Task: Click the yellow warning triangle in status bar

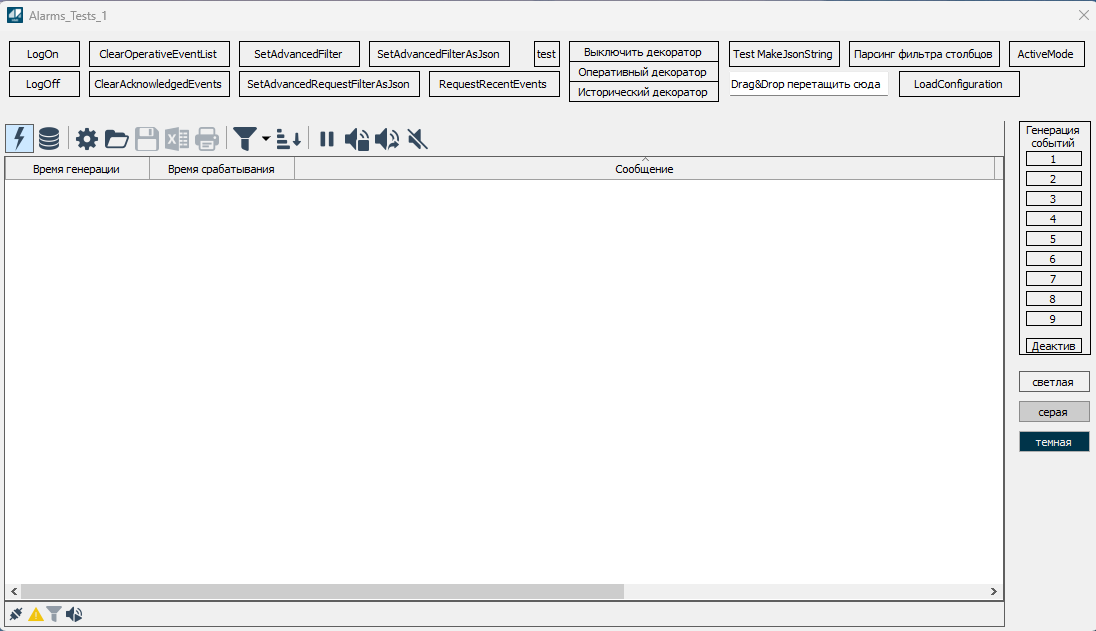Action: 36,615
